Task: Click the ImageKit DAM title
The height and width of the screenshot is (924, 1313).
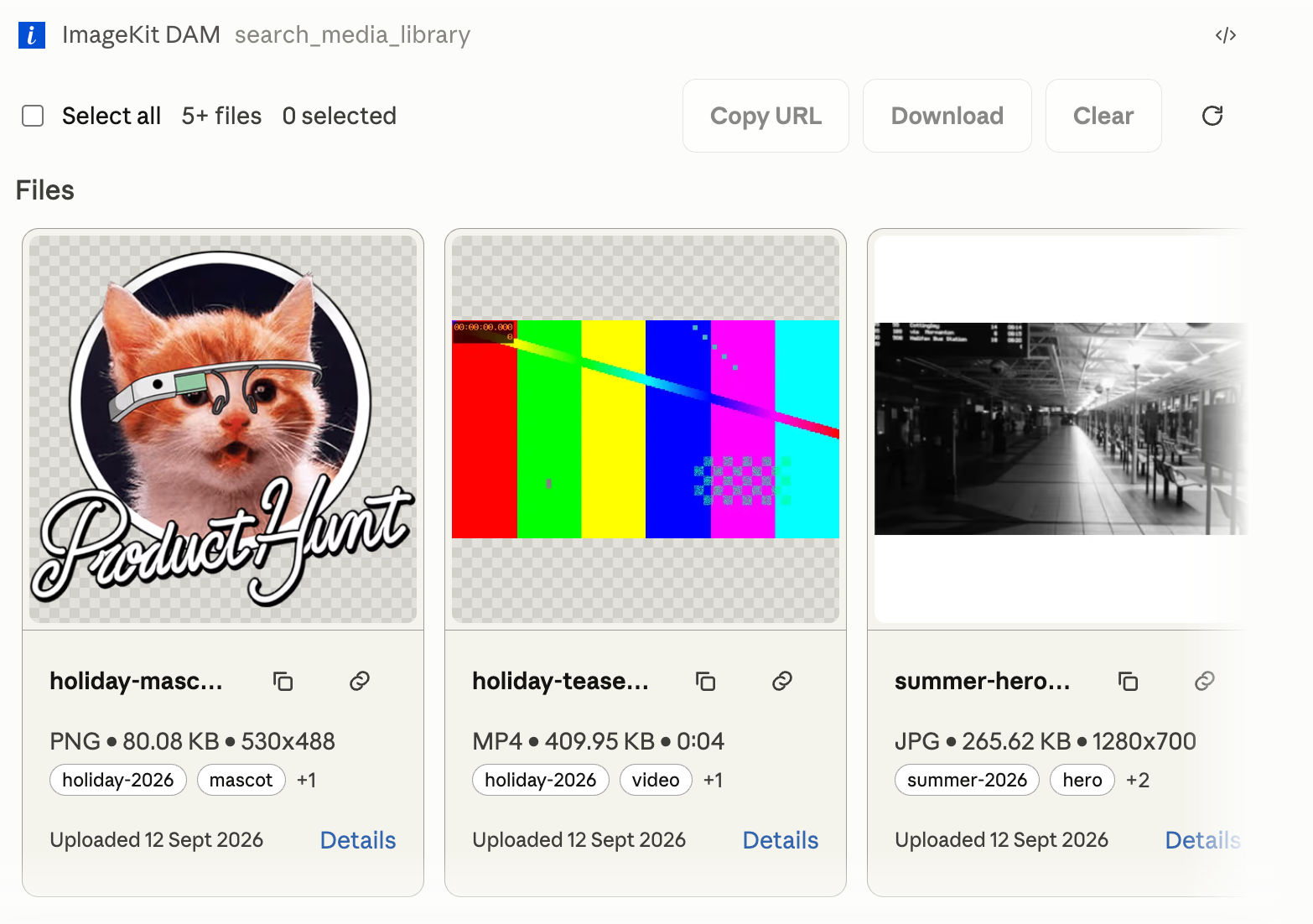Action: pyautogui.click(x=141, y=35)
